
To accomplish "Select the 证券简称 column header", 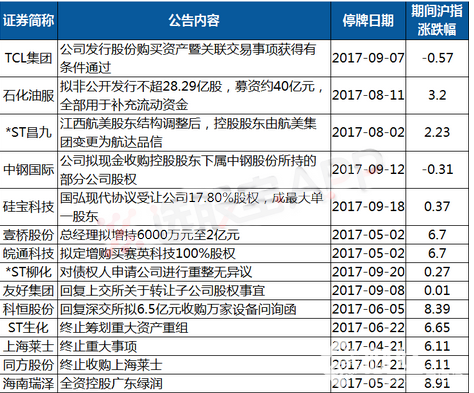I will [28, 20].
